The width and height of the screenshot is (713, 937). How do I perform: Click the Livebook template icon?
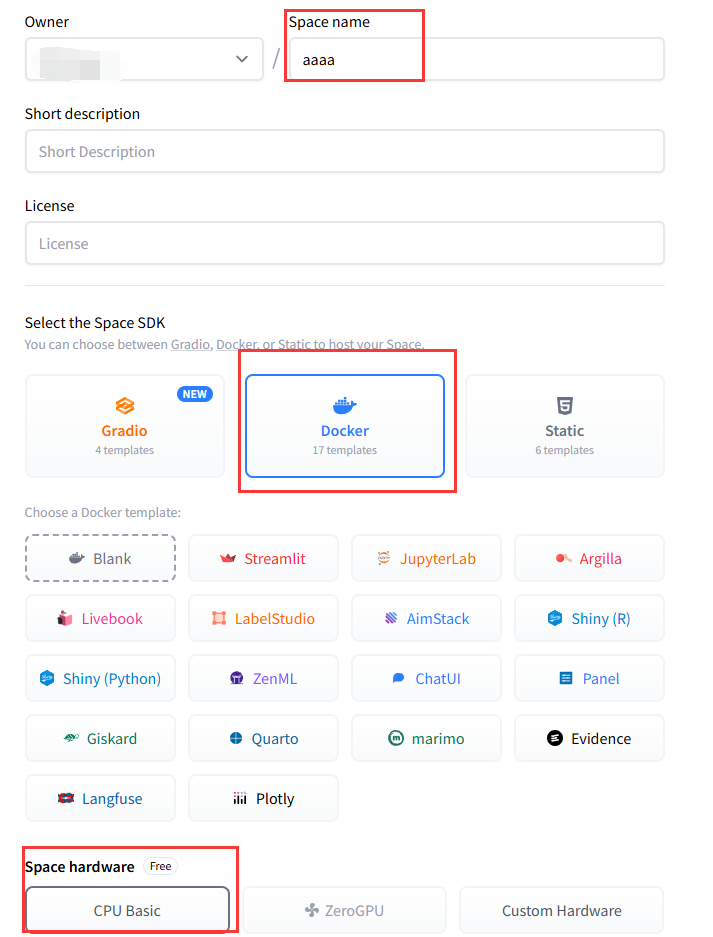(x=65, y=618)
